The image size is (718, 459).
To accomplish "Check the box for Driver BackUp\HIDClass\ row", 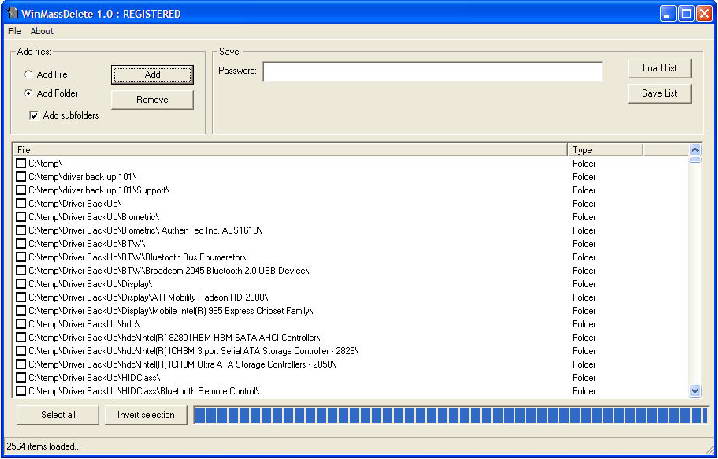I will (21, 377).
